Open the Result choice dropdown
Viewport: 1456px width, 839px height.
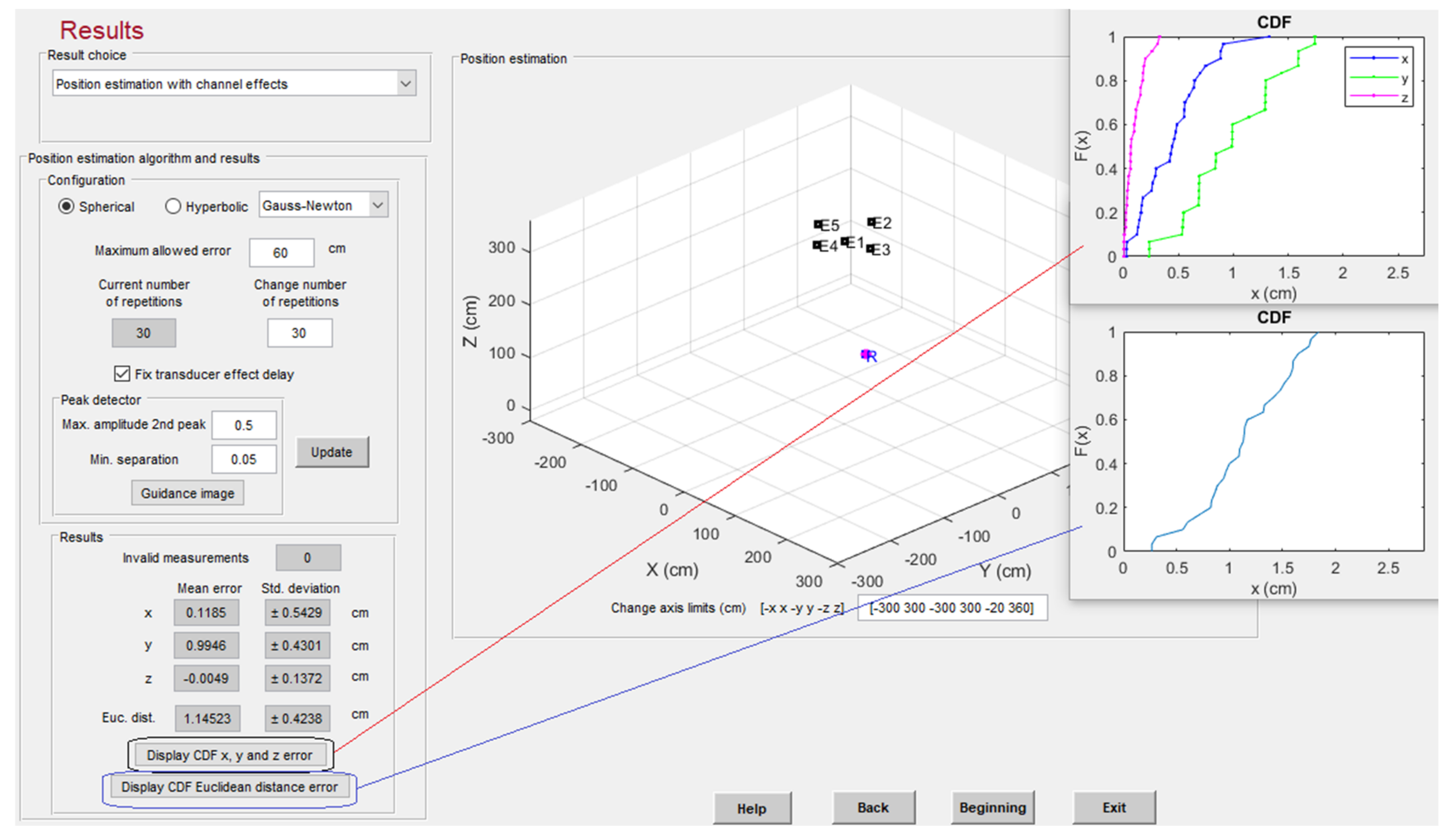(406, 83)
